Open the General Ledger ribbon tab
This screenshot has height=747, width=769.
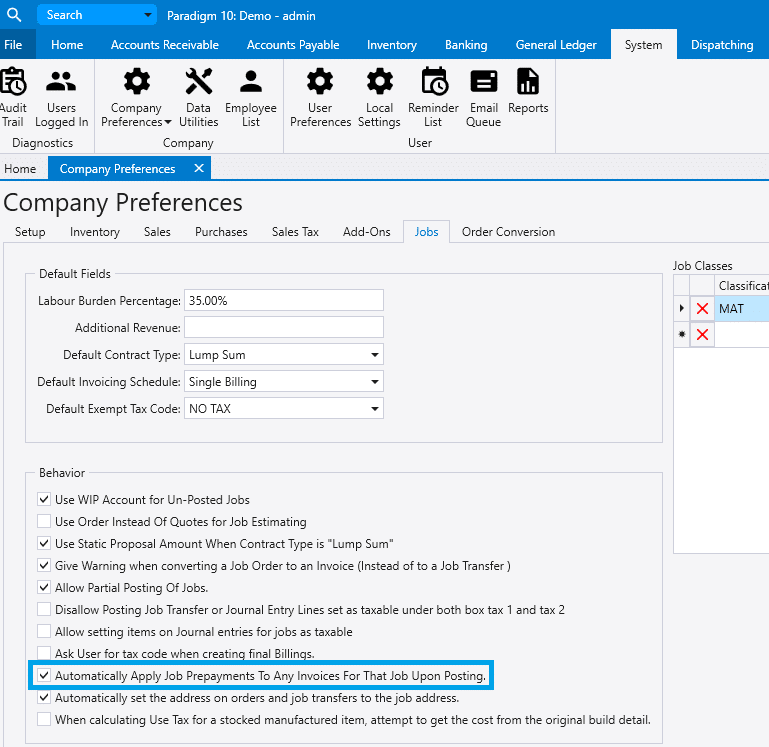pos(556,45)
